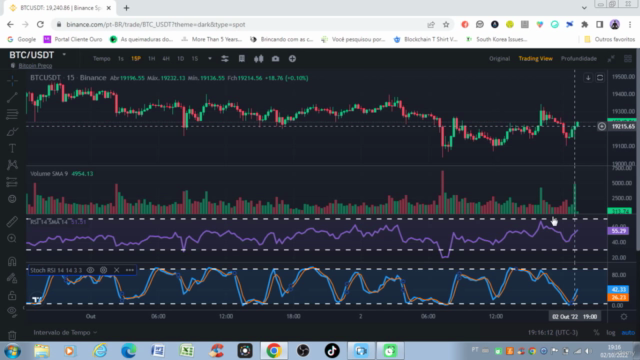Open the Fibonacci/pitchfork lines tool
This screenshot has height=360, width=640.
tap(12, 114)
